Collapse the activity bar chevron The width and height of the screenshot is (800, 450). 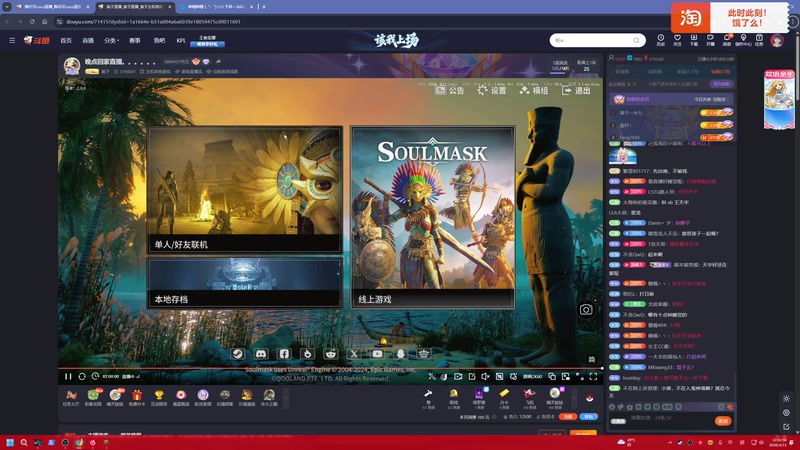point(286,397)
